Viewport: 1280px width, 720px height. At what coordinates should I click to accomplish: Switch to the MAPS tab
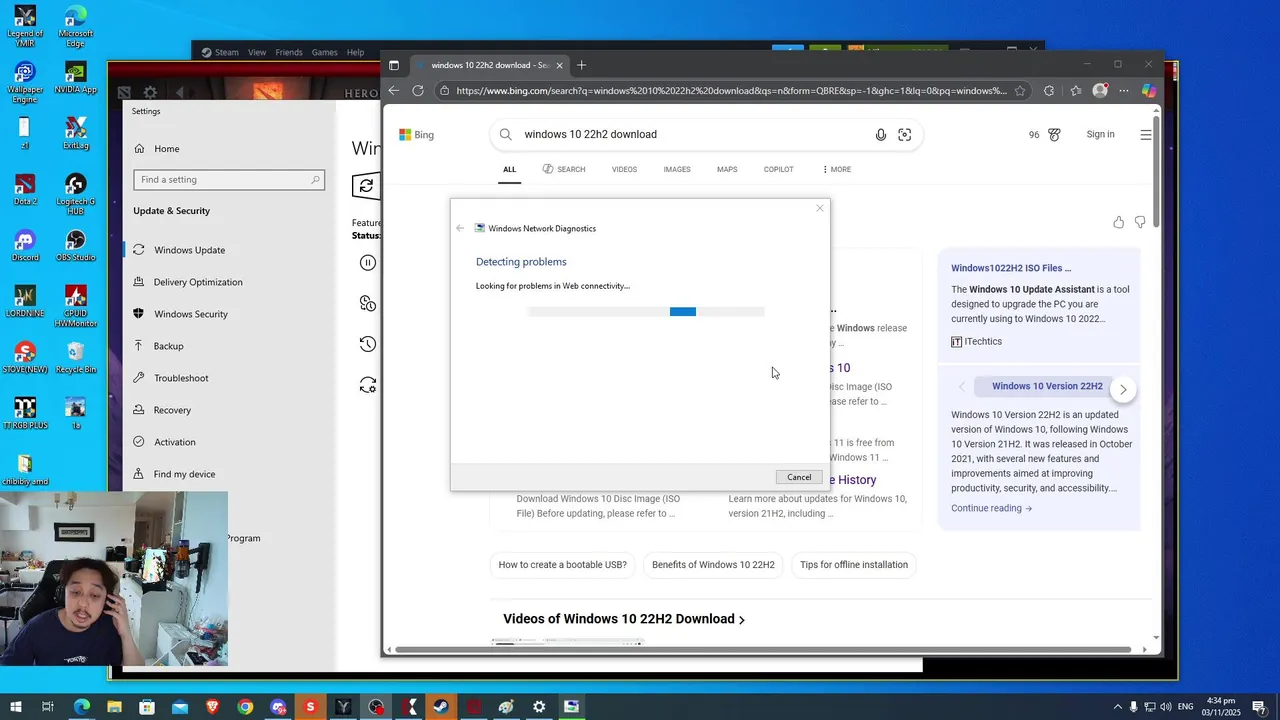[x=727, y=169]
